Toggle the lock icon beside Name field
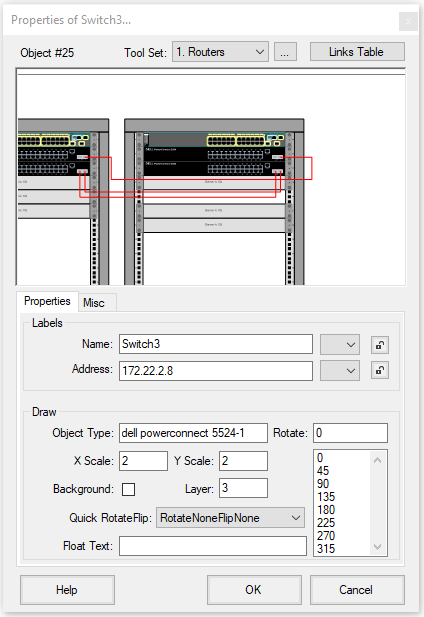 point(380,345)
